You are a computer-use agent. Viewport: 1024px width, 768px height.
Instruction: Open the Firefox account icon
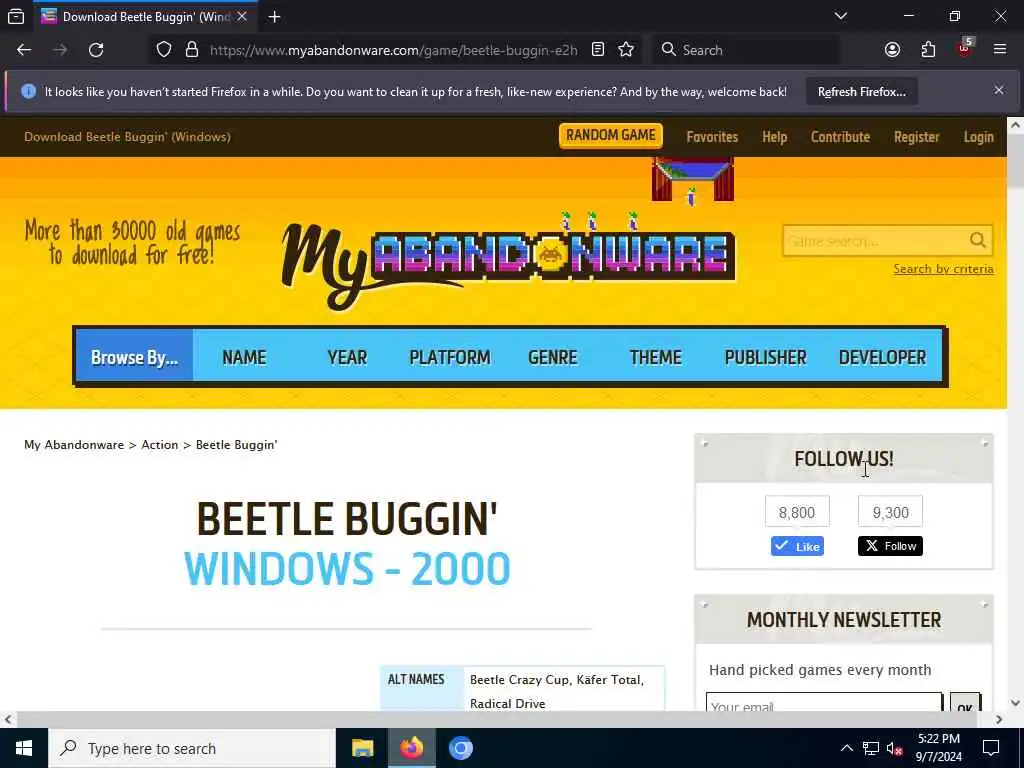pyautogui.click(x=892, y=50)
